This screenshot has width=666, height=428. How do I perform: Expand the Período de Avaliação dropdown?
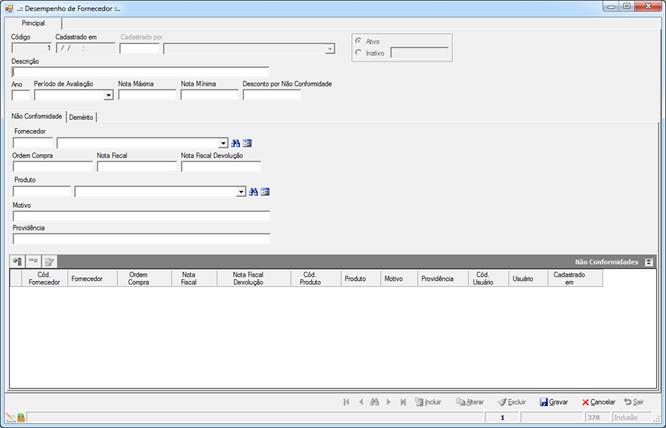[x=109, y=95]
